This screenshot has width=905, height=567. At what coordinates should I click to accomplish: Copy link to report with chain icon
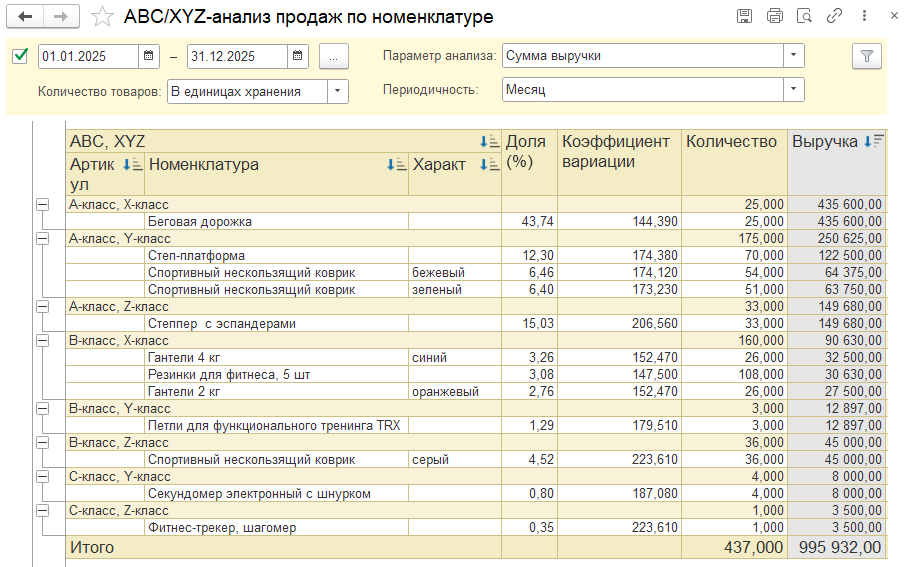coord(834,16)
